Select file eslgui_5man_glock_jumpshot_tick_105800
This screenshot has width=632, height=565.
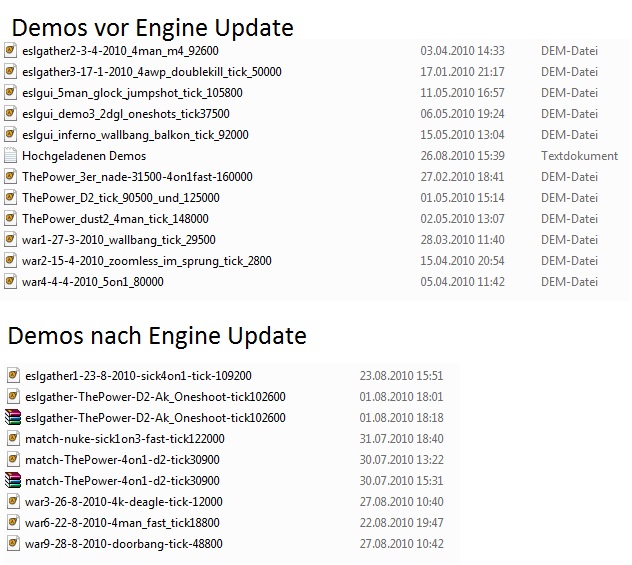[132, 93]
